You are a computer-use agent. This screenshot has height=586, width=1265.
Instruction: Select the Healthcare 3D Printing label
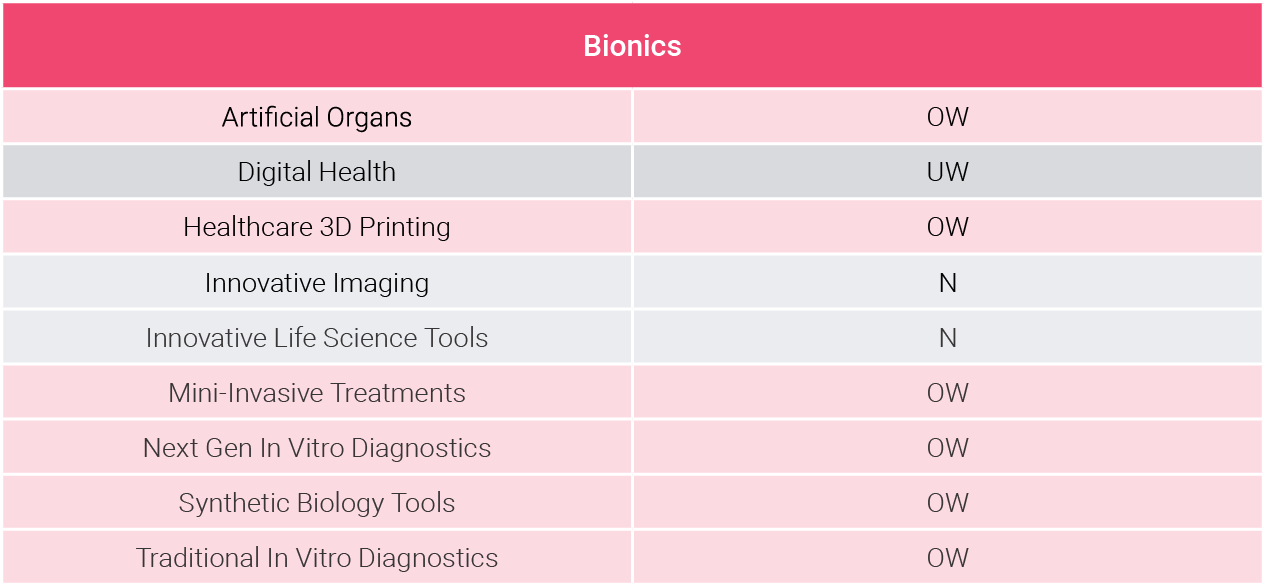click(x=317, y=227)
